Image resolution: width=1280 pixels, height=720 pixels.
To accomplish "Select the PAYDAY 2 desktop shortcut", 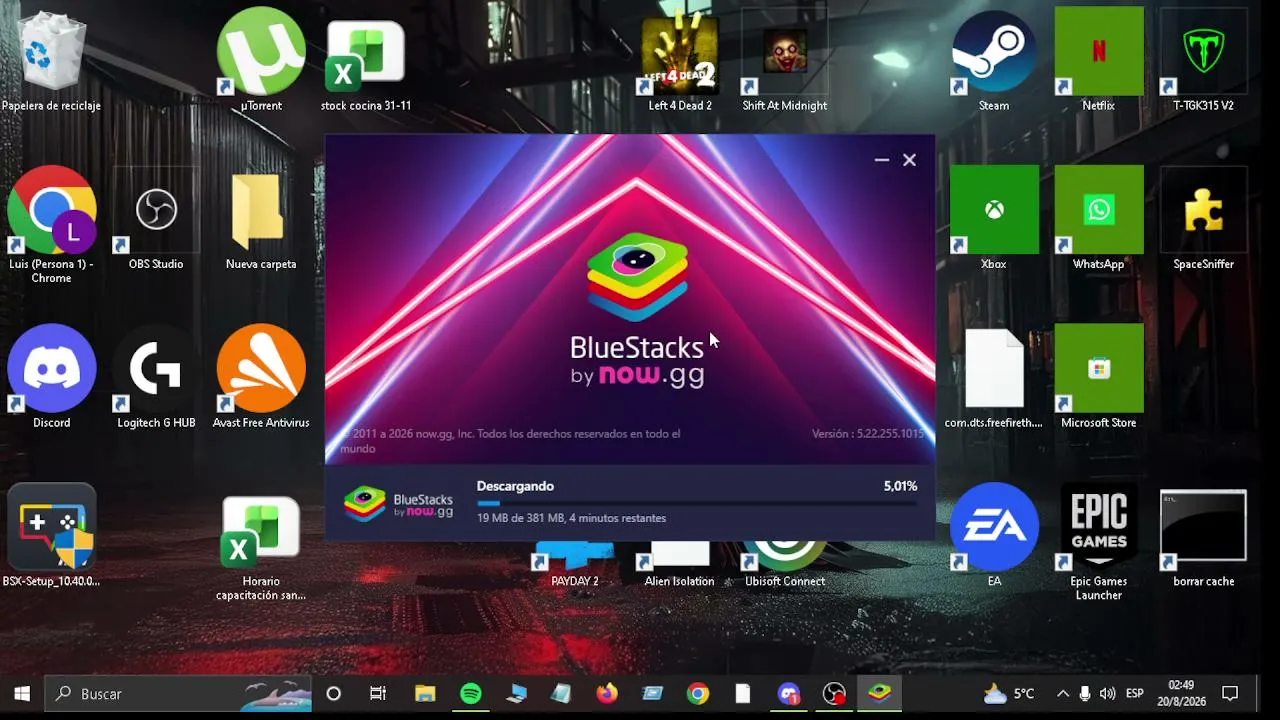I will [575, 566].
